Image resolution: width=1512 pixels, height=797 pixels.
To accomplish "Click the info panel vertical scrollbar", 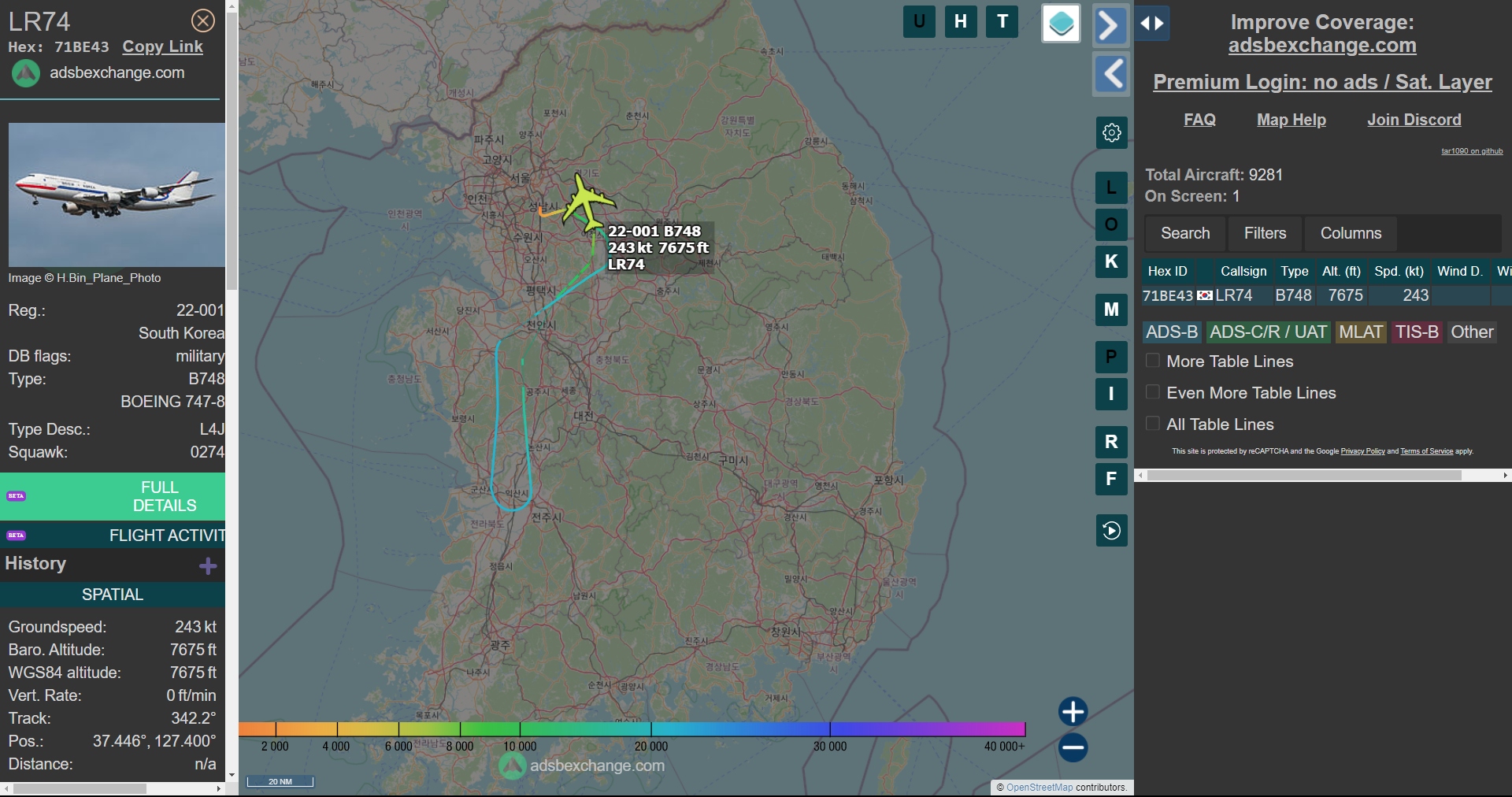I will [x=232, y=150].
